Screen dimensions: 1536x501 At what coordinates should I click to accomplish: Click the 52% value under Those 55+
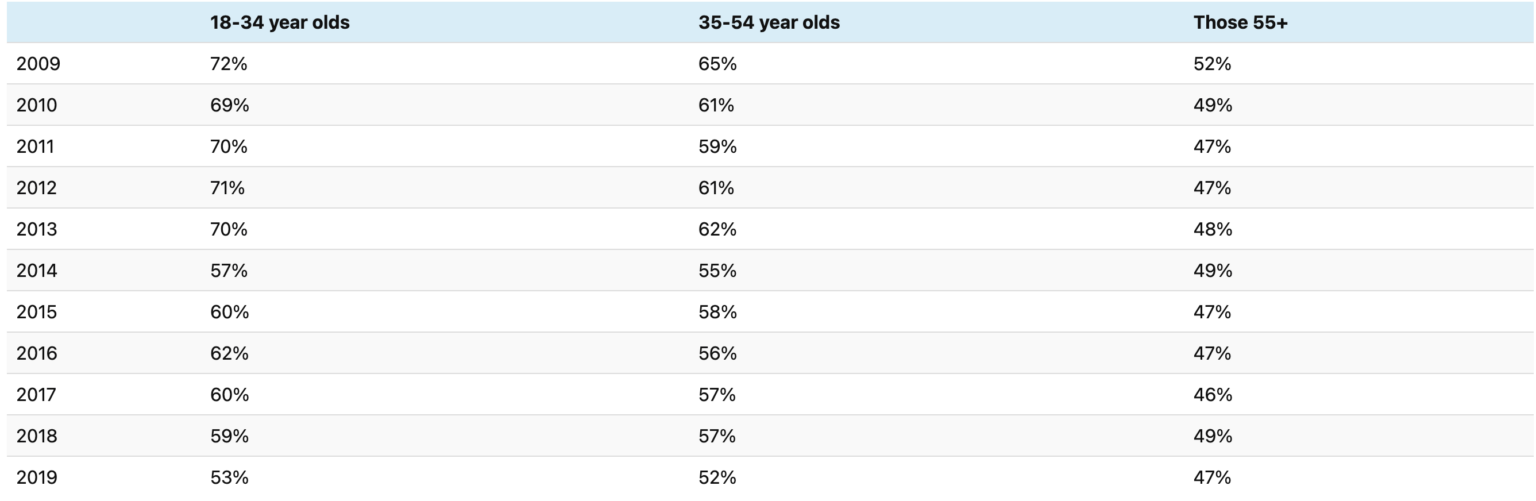pos(1212,64)
